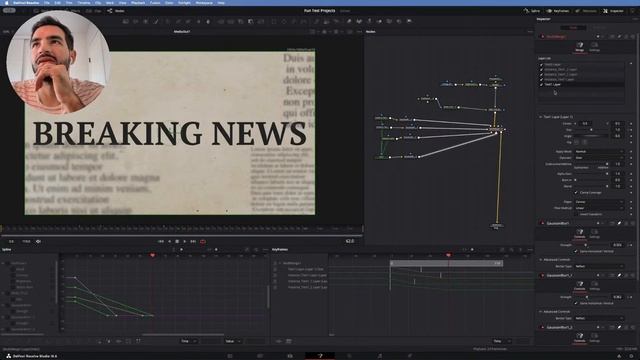
Task: Open the Workspace menu
Action: (204, 2)
